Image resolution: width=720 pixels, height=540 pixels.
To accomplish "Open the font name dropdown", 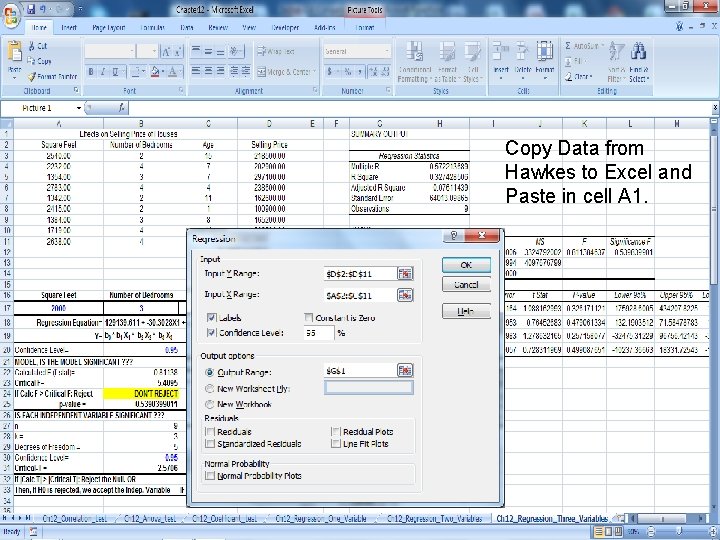I will click(x=132, y=51).
